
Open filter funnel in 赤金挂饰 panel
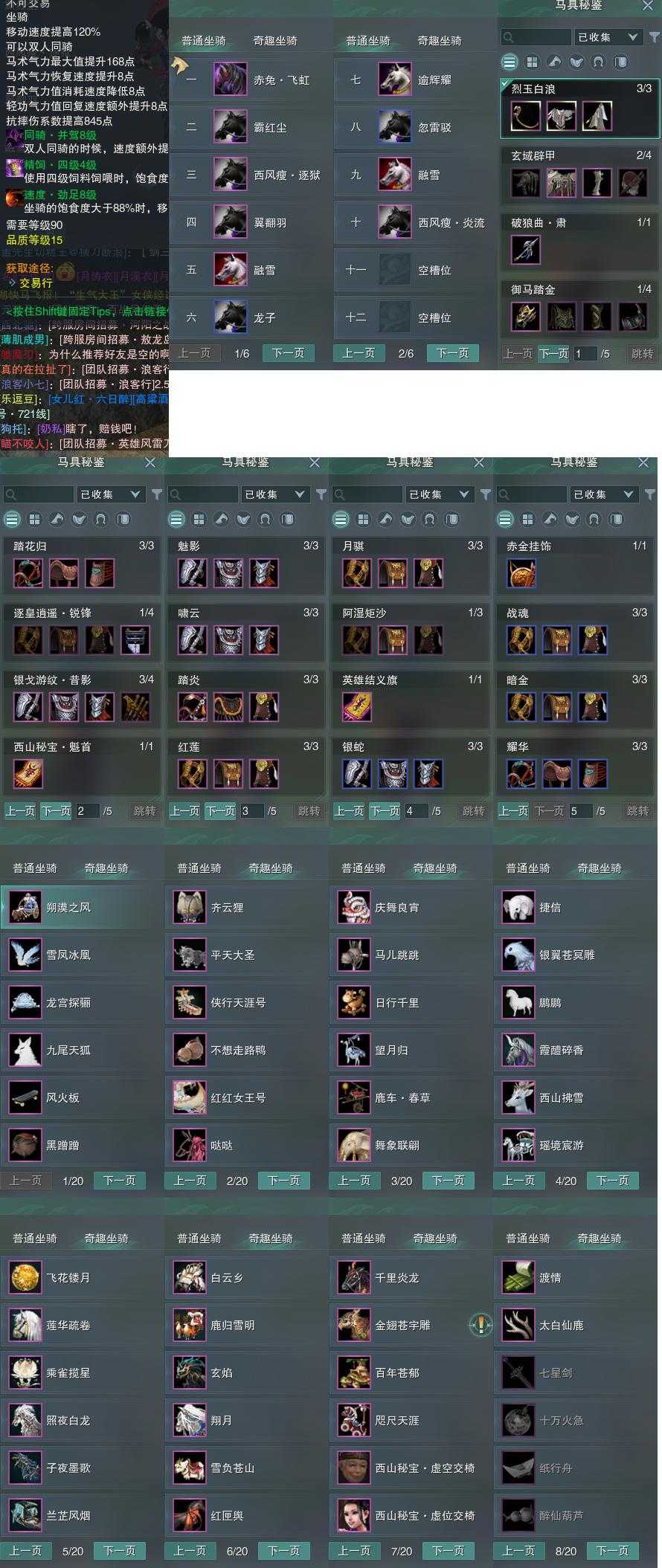(x=650, y=494)
